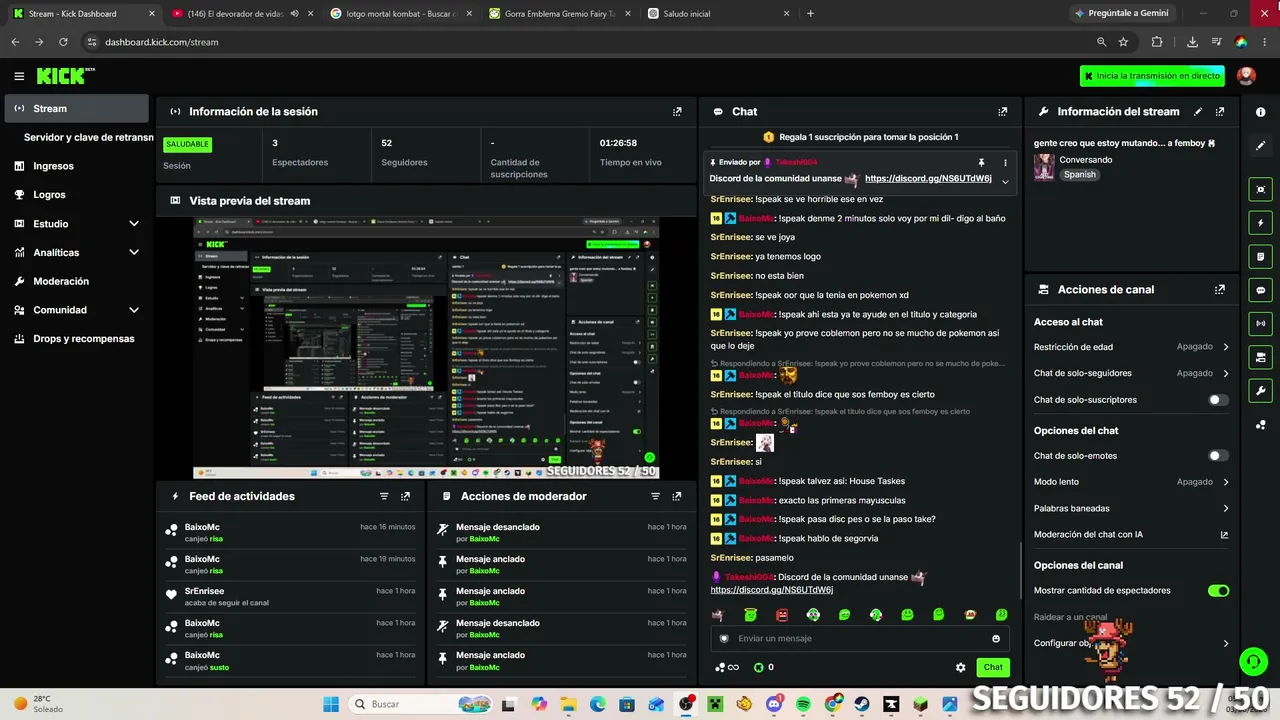The image size is (1280, 720).
Task: Toggle Chat de solo-suscriptores switch
Action: (x=1218, y=400)
